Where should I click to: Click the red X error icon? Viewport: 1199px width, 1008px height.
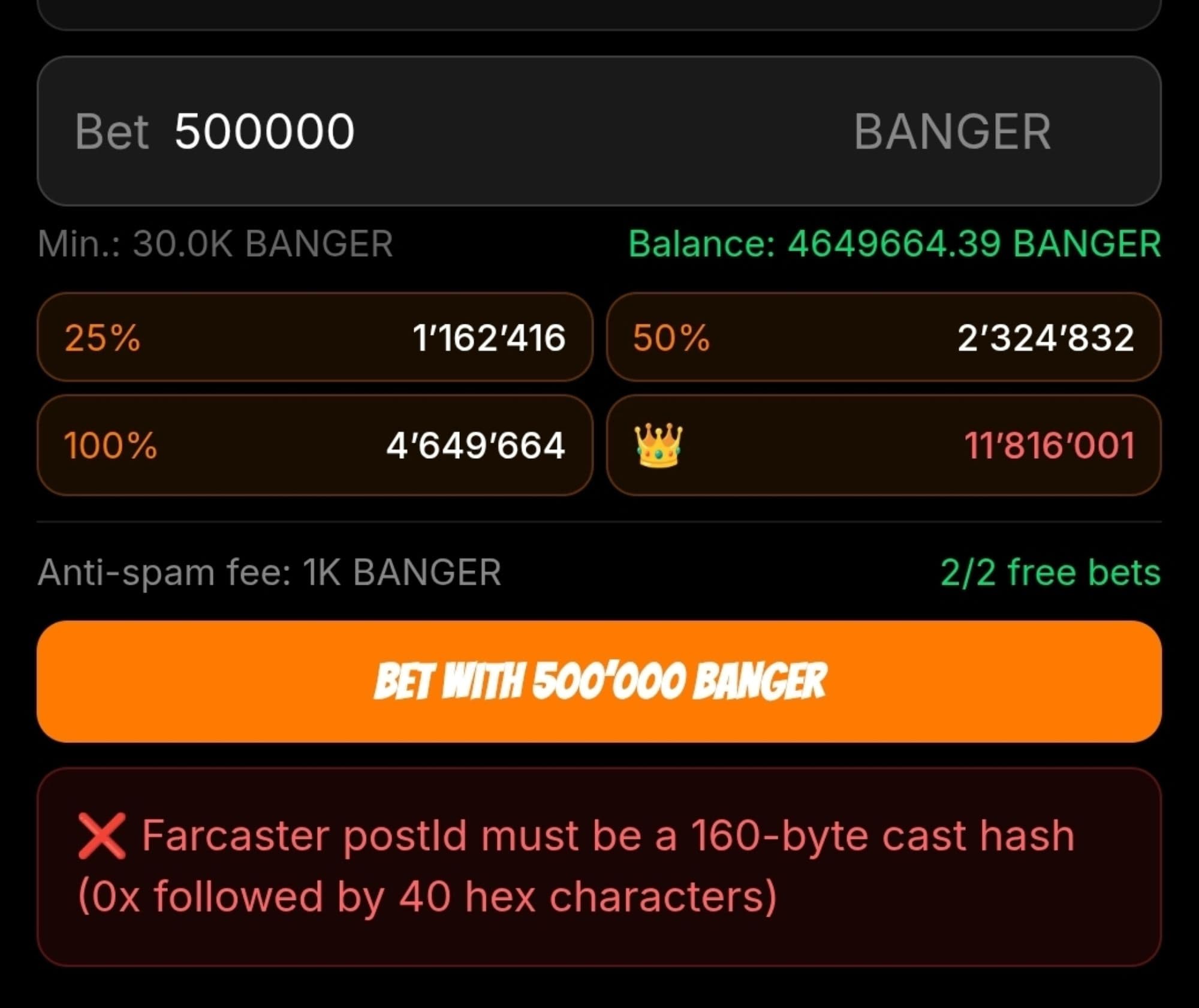point(102,836)
